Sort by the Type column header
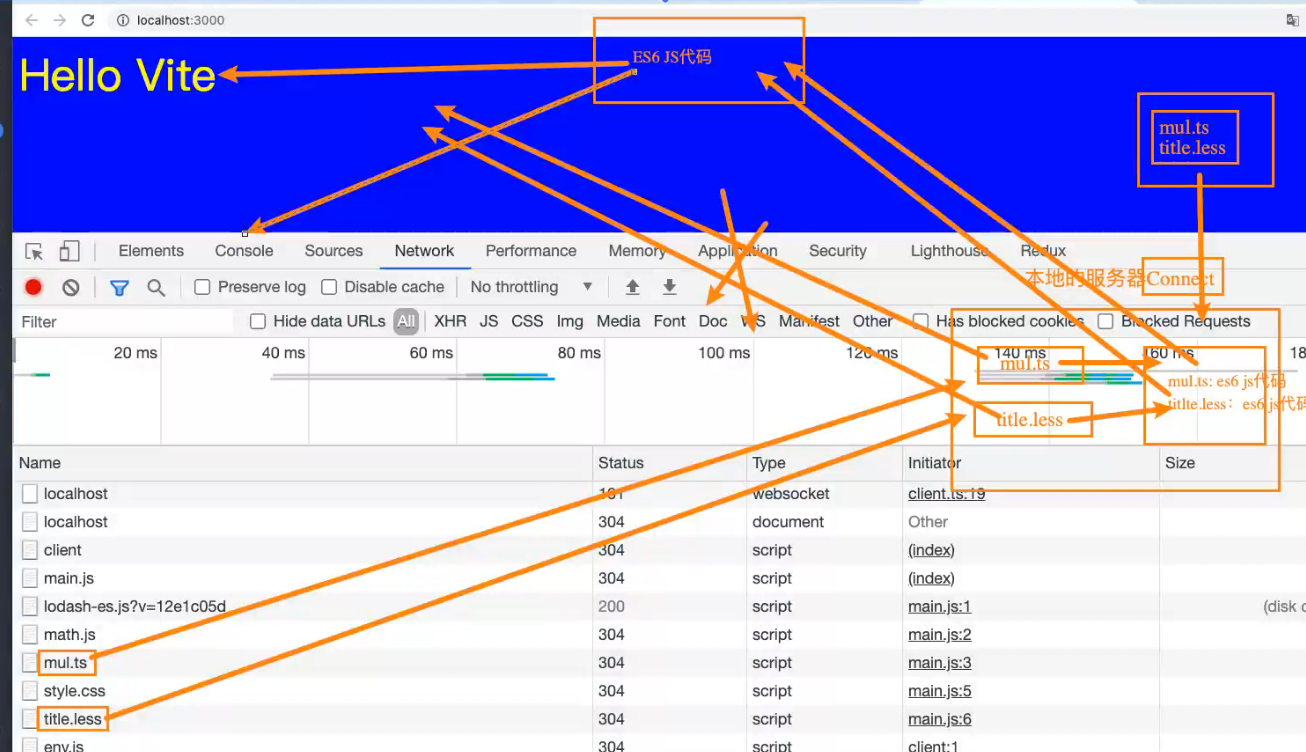 pos(824,463)
